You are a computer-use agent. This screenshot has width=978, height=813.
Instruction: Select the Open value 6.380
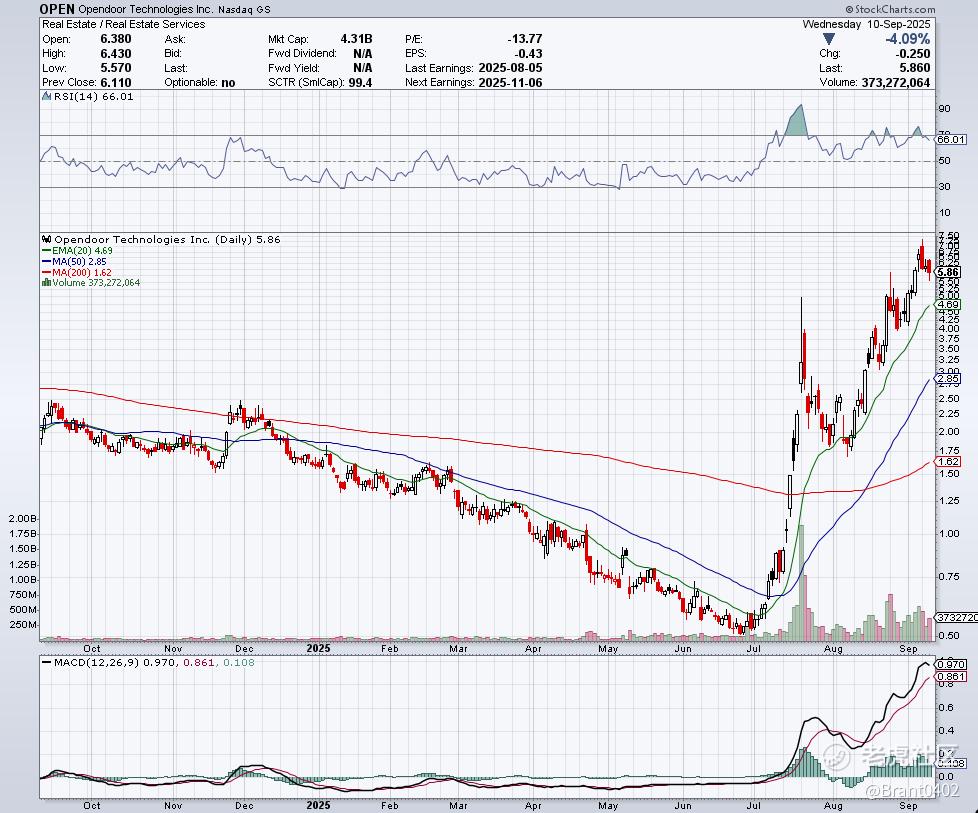click(x=116, y=39)
